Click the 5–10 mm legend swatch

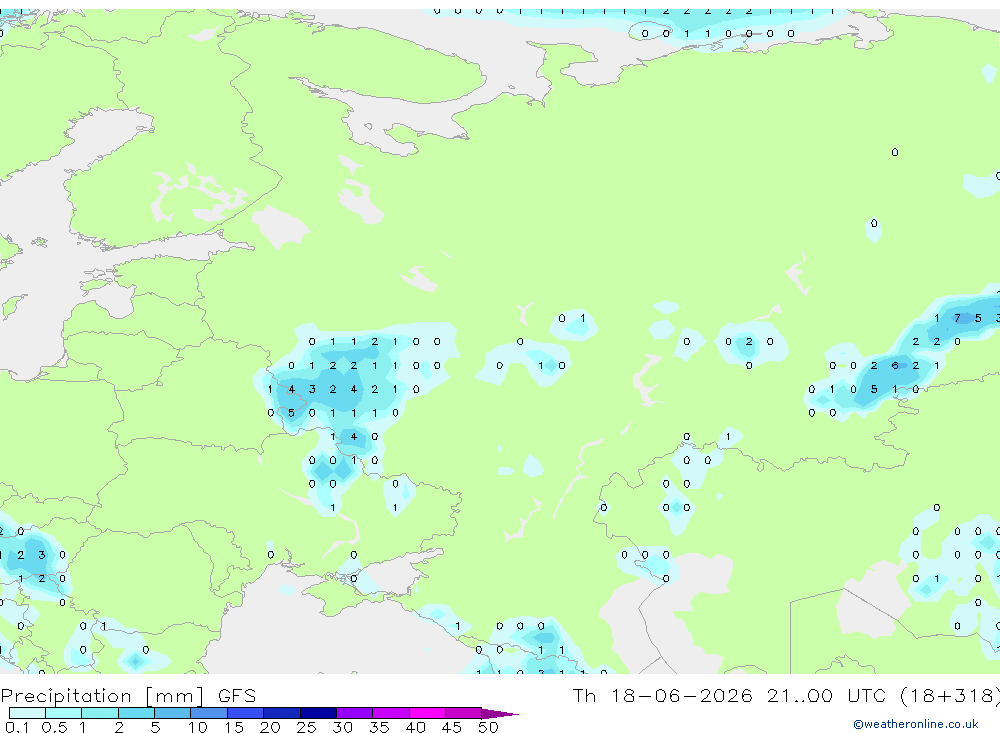tap(173, 713)
